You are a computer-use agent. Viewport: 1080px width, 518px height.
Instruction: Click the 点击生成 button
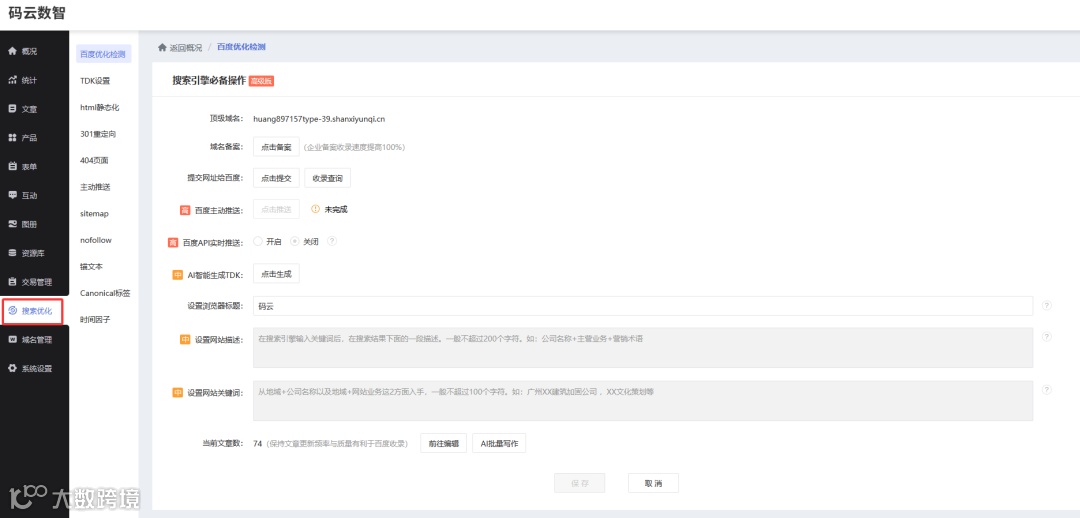tap(276, 273)
